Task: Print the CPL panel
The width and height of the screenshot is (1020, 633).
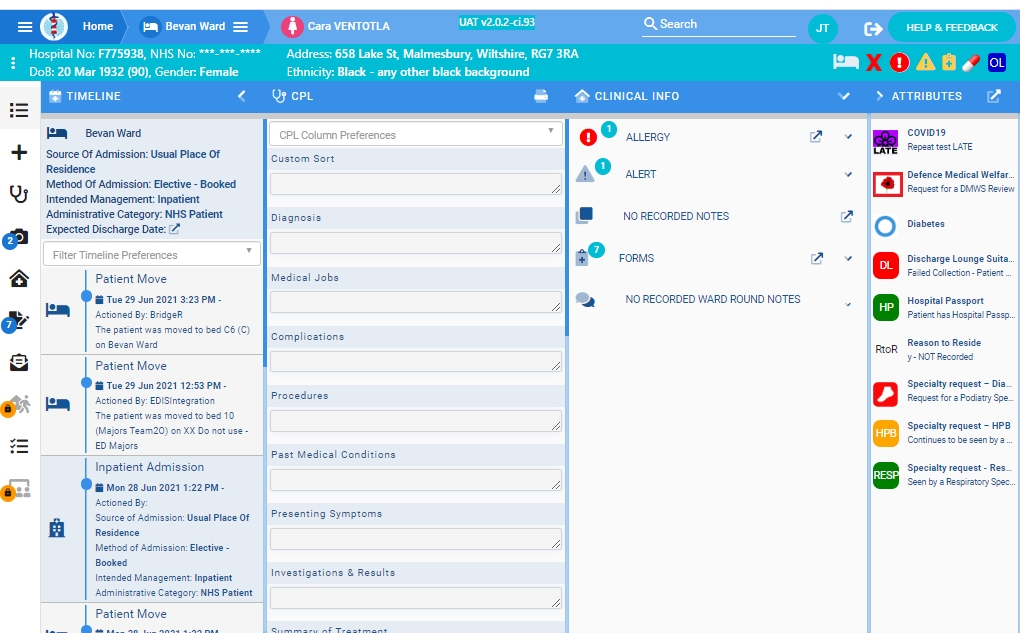Action: 541,96
